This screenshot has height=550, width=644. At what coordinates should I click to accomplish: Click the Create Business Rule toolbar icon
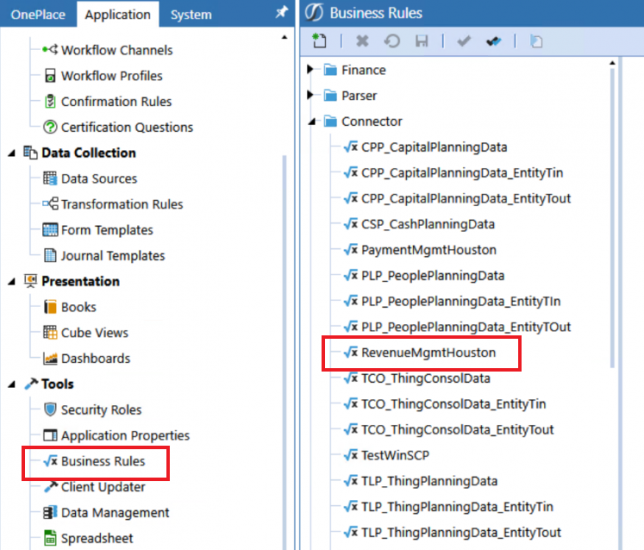pyautogui.click(x=319, y=41)
